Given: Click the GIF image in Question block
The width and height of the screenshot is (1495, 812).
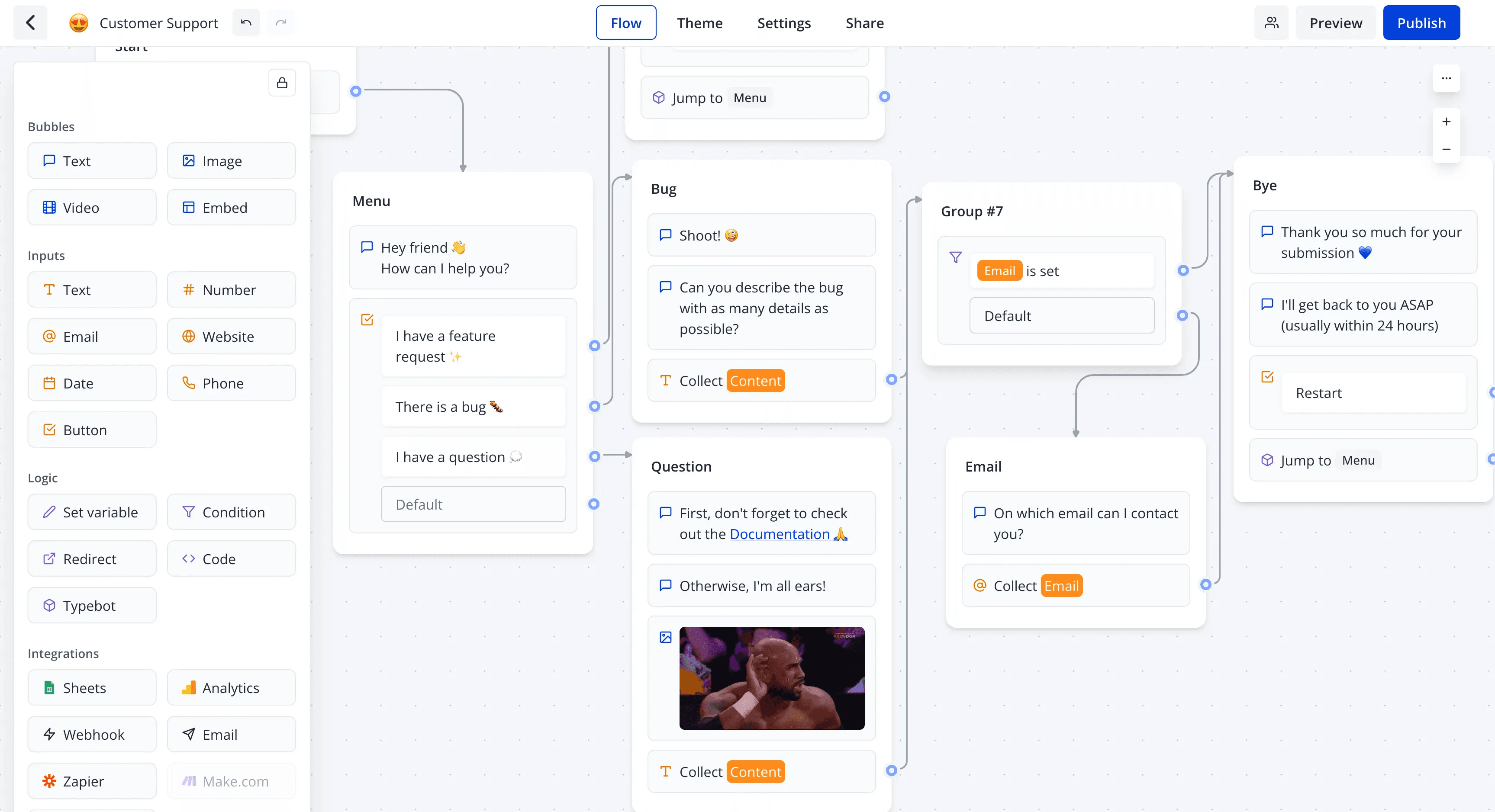Looking at the screenshot, I should pos(770,678).
